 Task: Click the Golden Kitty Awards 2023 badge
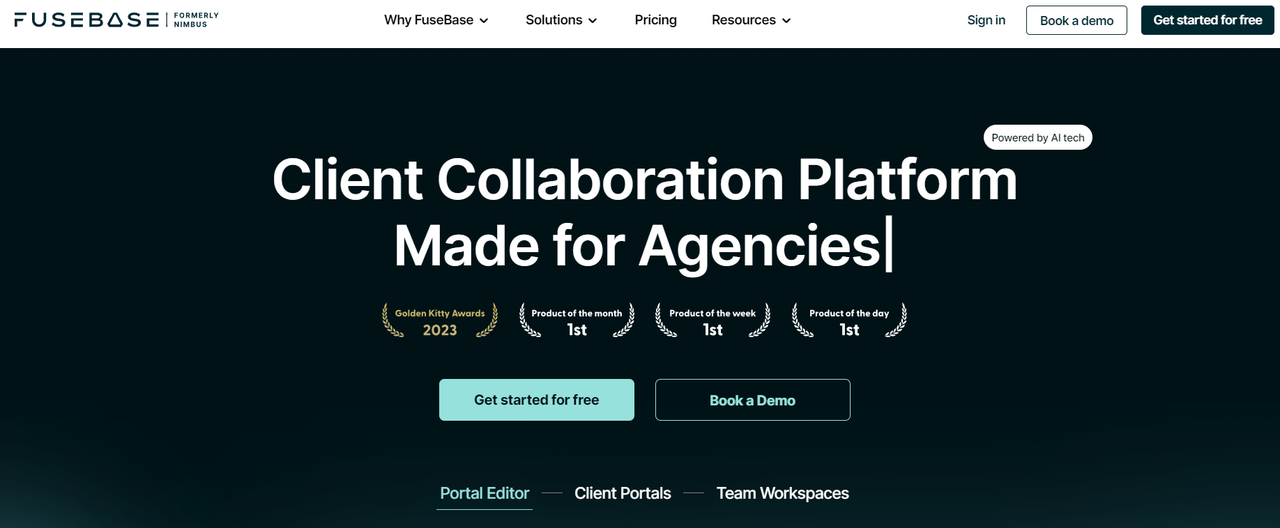(440, 321)
